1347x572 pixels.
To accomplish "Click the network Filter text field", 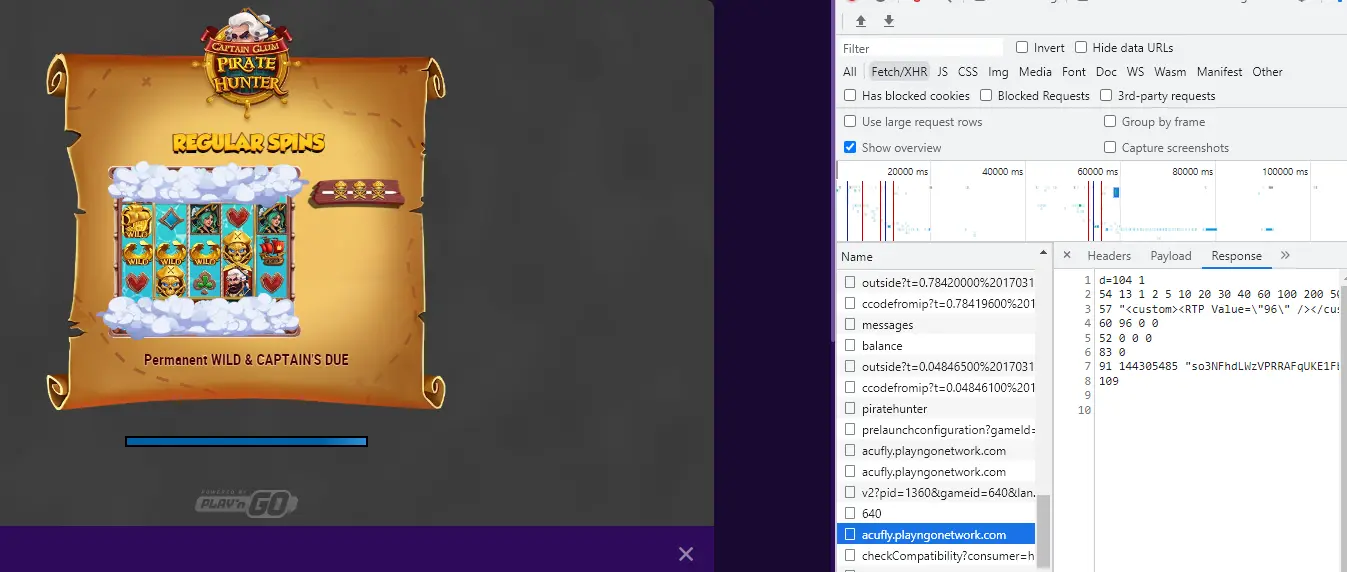I will pos(920,47).
